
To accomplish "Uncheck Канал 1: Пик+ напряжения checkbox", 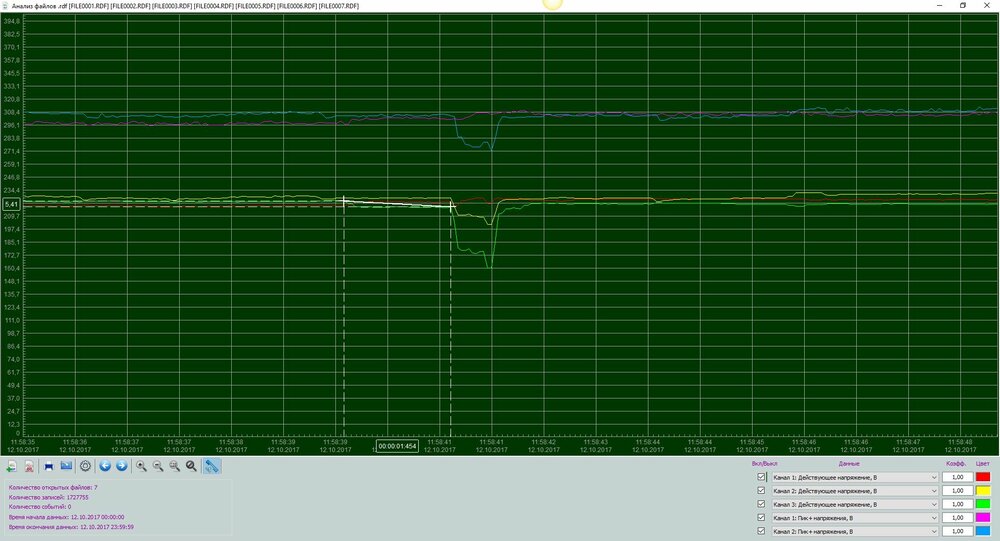I will click(x=761, y=517).
